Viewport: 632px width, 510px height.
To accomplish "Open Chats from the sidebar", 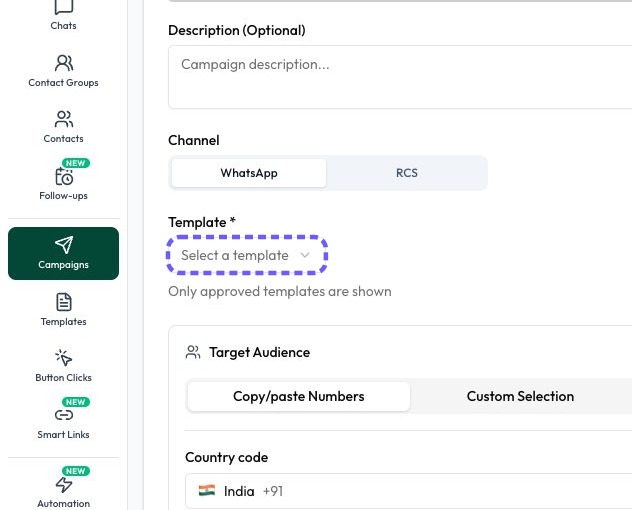I will [x=63, y=15].
